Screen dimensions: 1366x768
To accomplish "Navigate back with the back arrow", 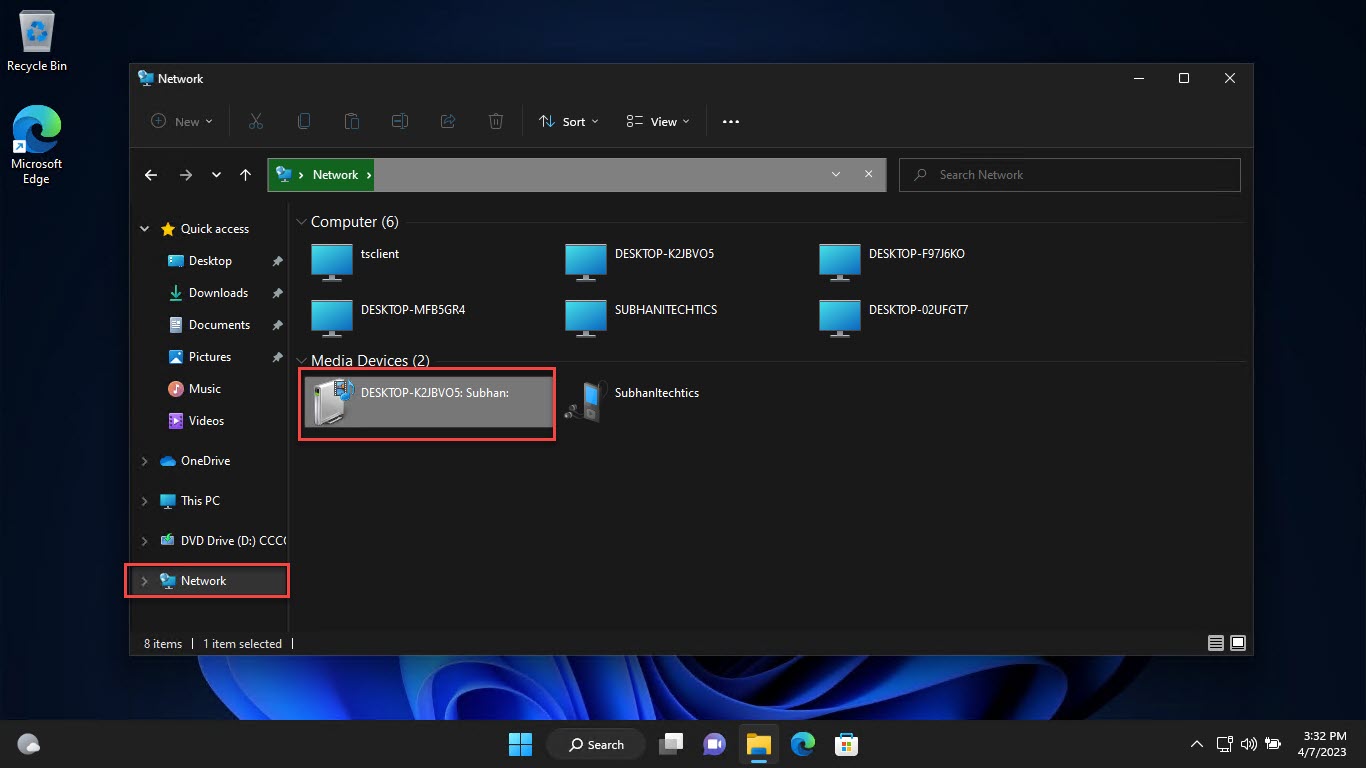I will click(151, 174).
